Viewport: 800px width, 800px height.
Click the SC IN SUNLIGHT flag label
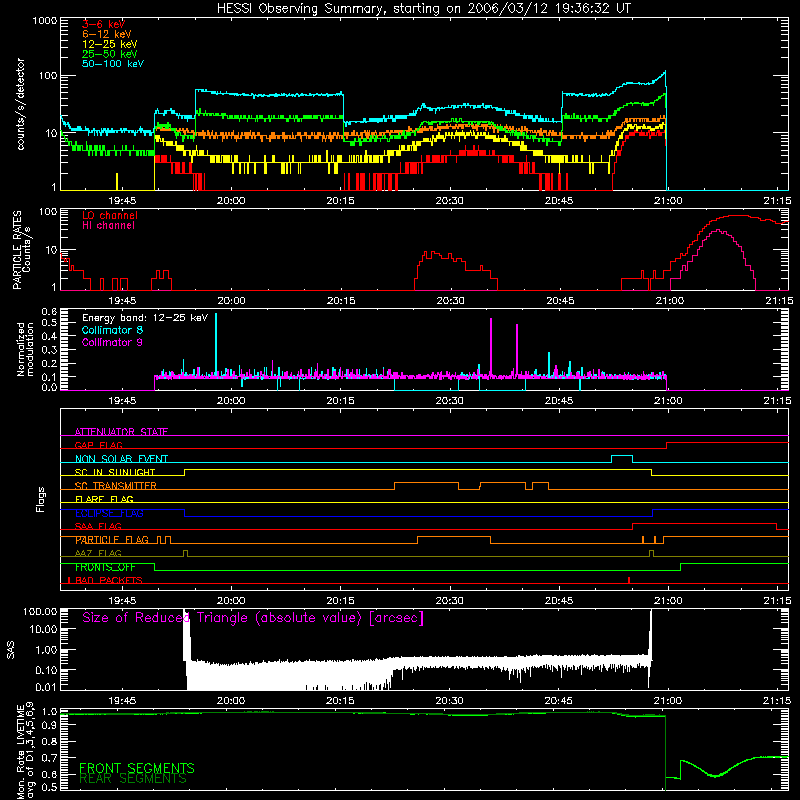pos(115,472)
